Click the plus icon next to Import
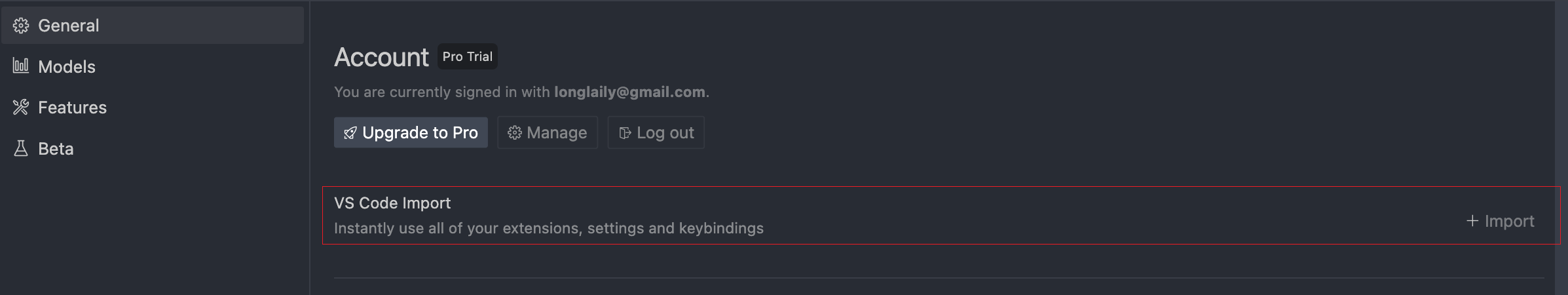 pos(1472,221)
